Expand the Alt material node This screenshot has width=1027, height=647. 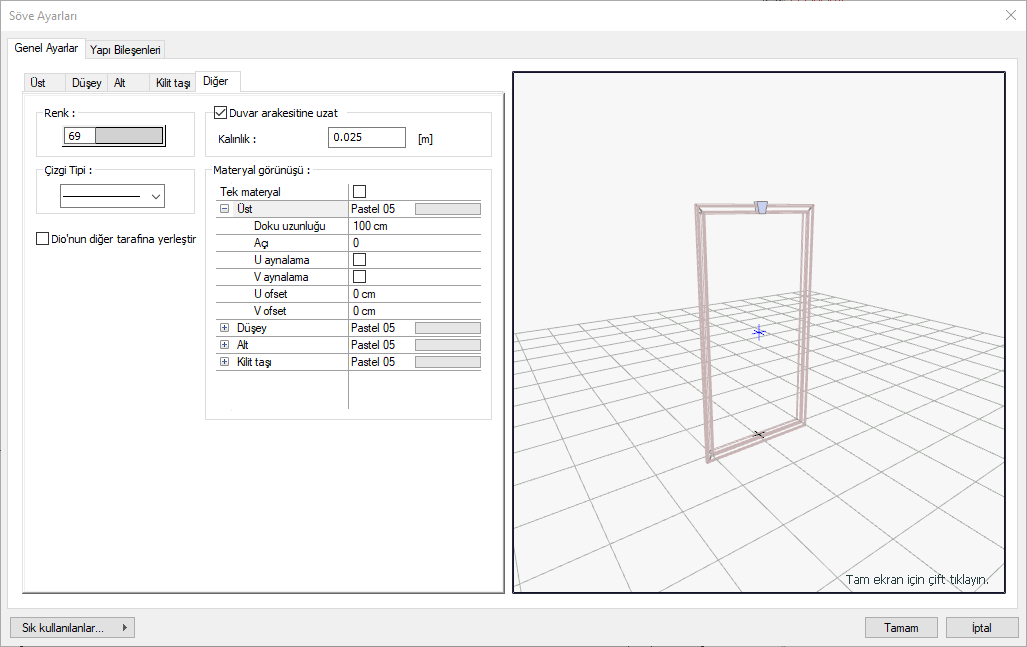click(x=224, y=345)
